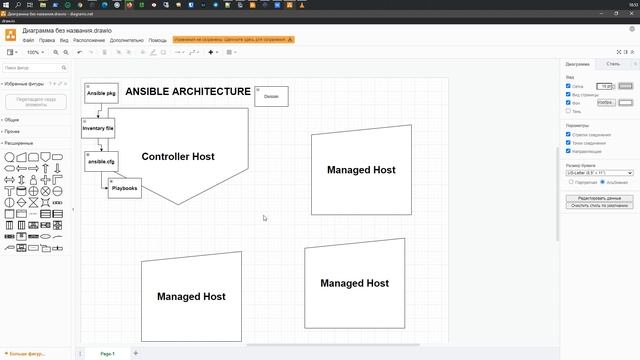Pick the horizontal double arrow shape
Screen dimensions: 640x360
tap(9, 180)
